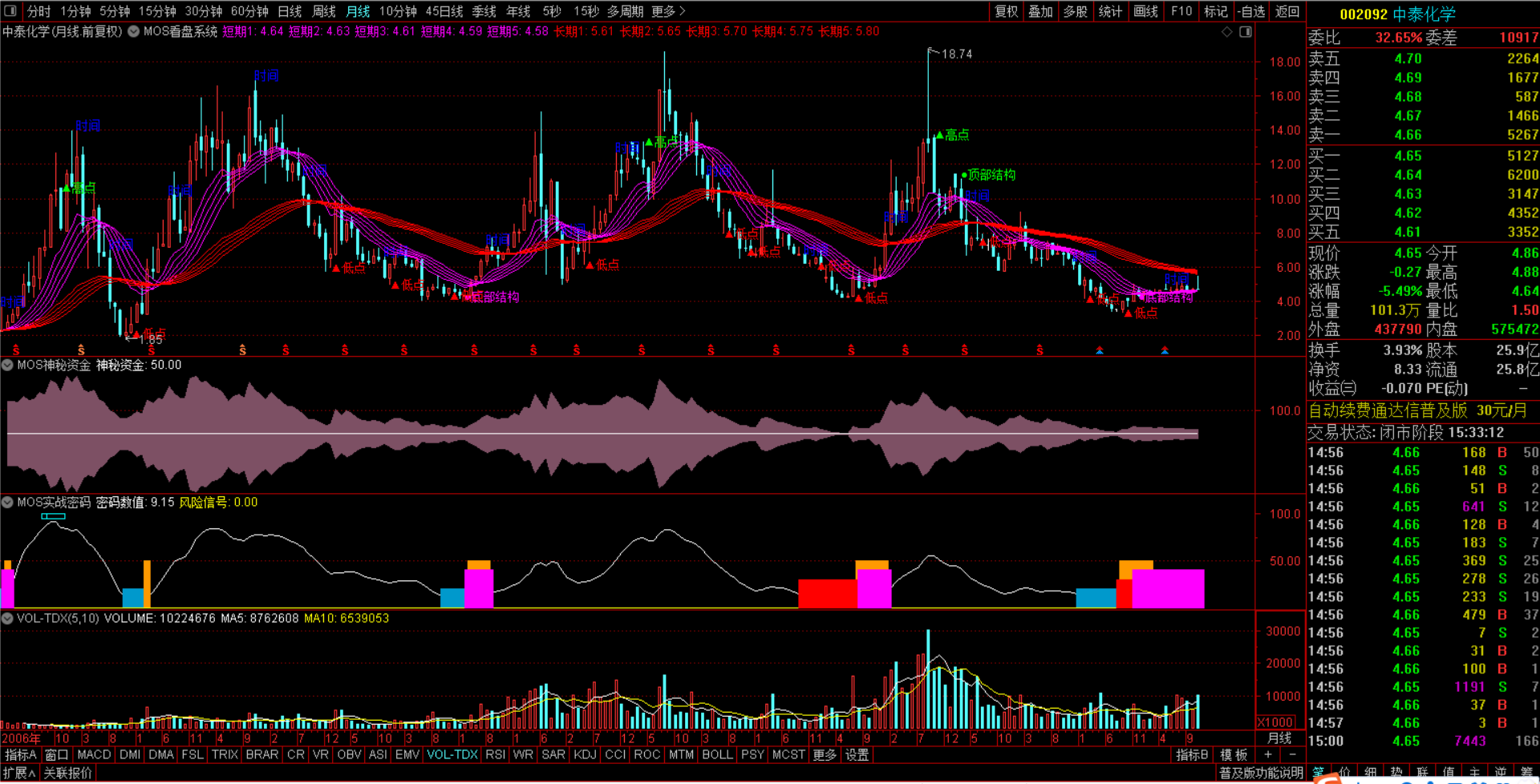Switch indicator to MCST

click(788, 755)
